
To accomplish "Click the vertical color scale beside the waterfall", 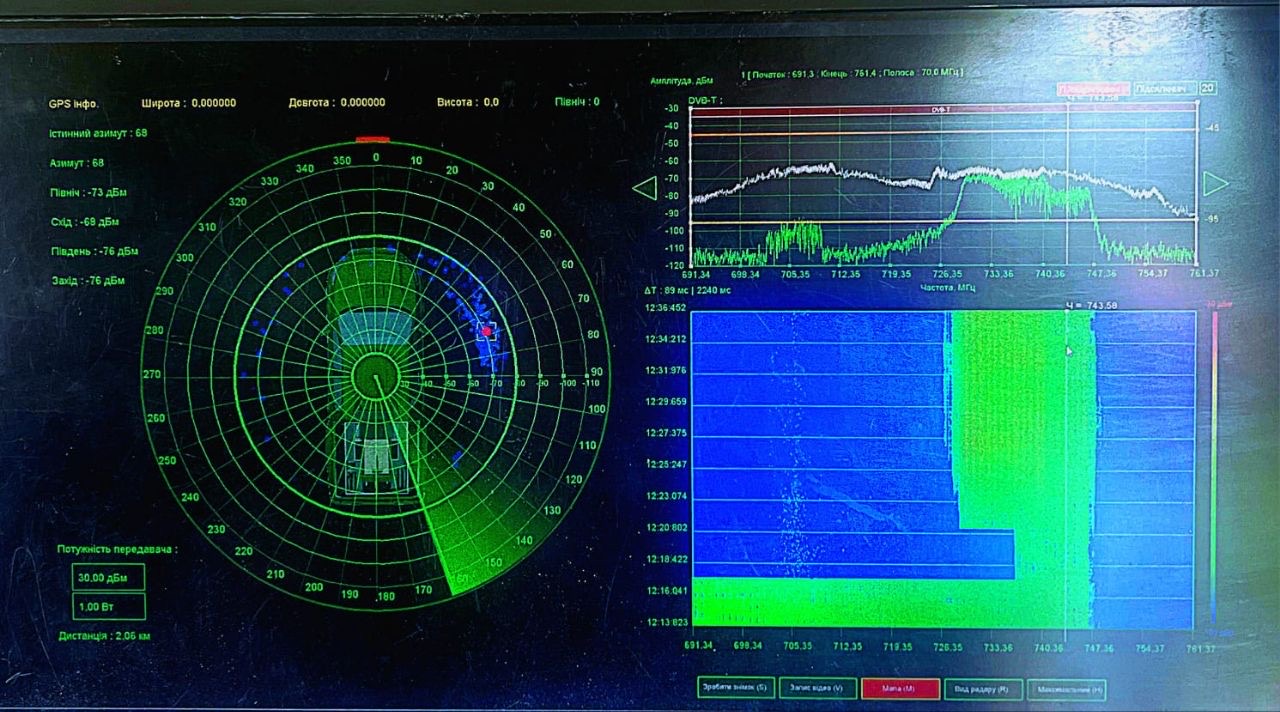I will pyautogui.click(x=1214, y=470).
